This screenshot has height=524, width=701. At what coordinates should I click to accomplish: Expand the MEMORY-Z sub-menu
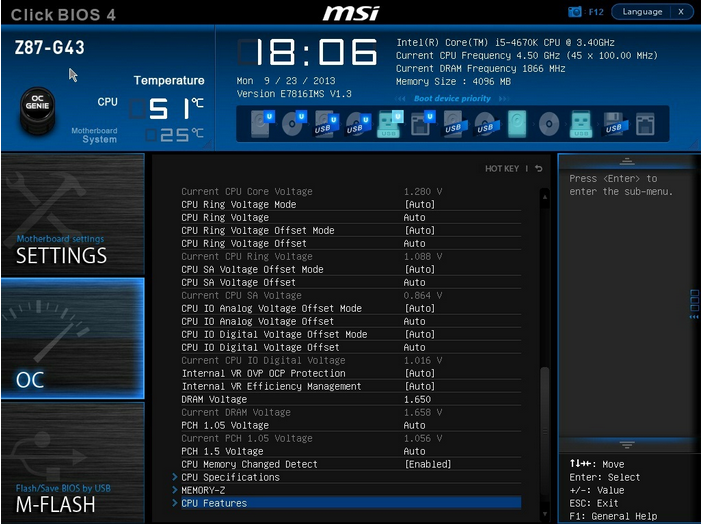coord(347,490)
